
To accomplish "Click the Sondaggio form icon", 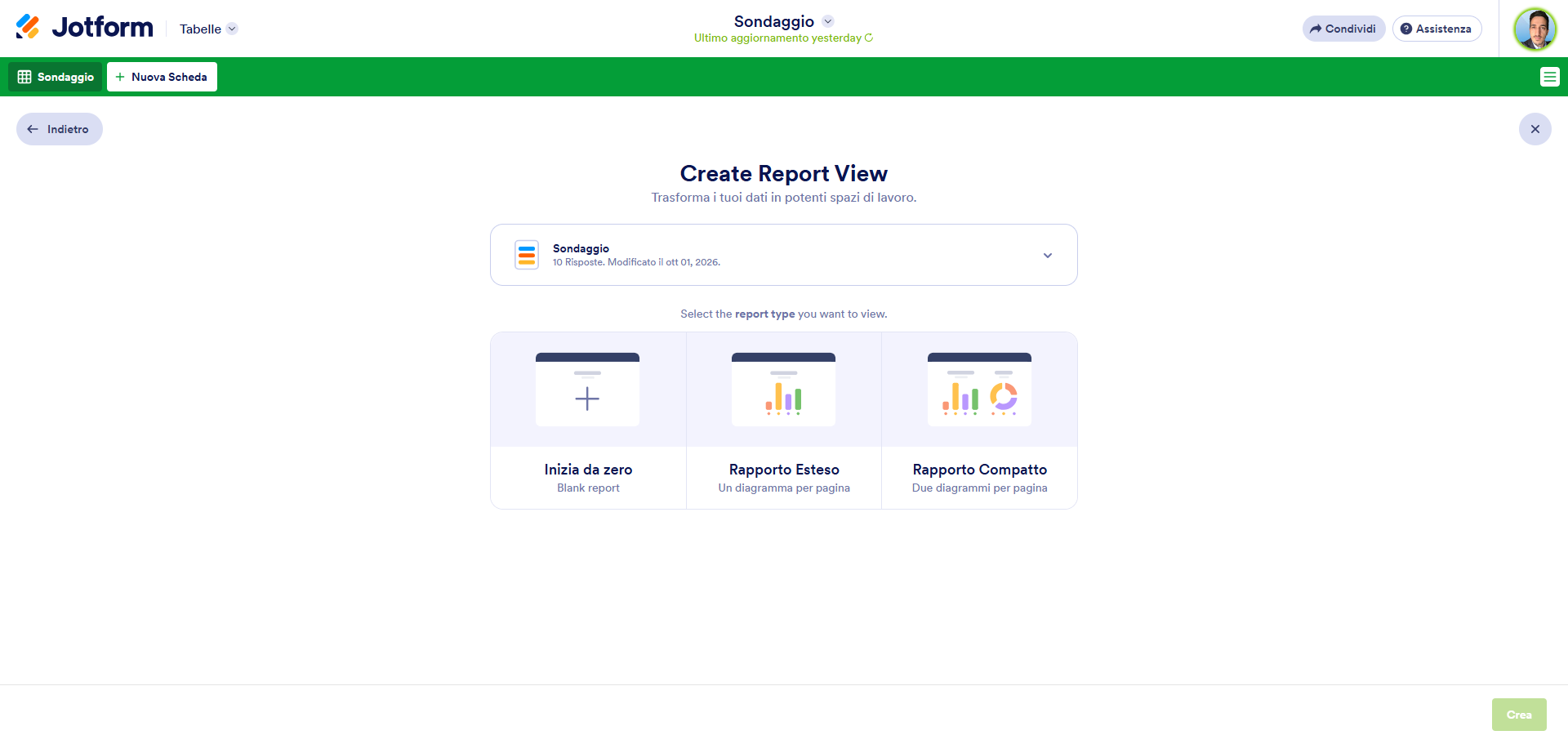I will 527,255.
